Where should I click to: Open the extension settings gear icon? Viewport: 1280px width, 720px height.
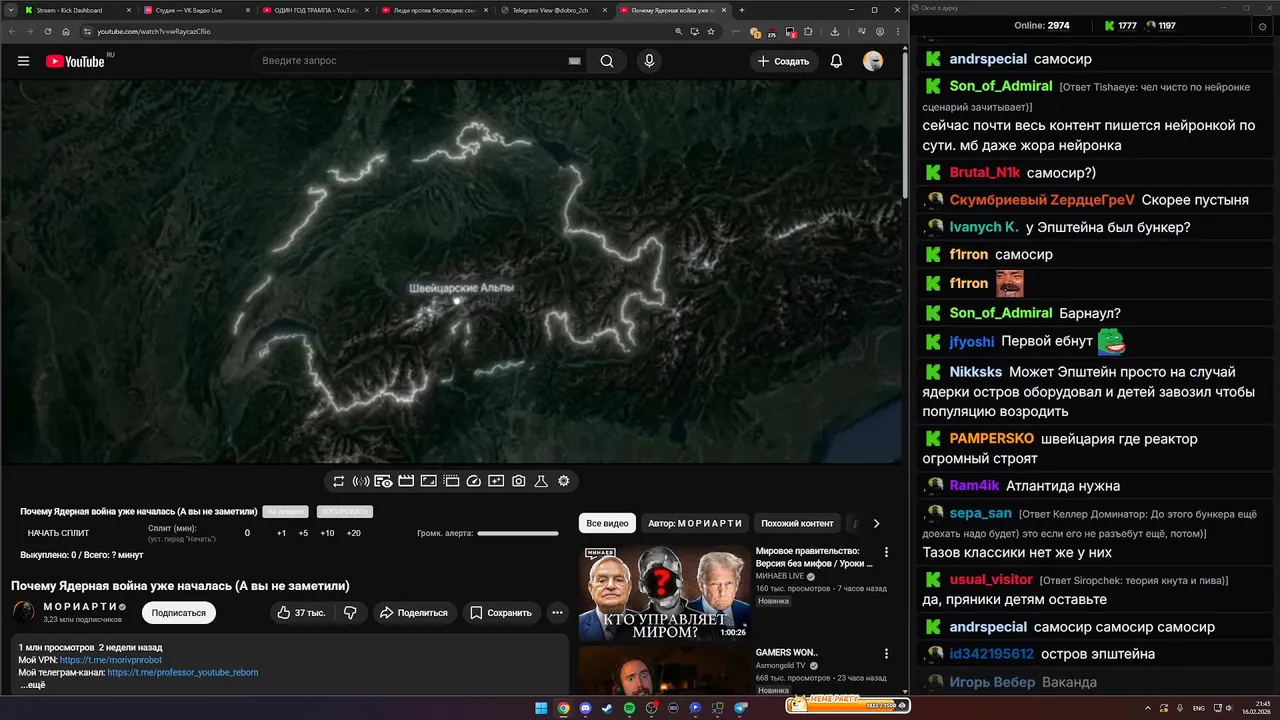564,481
